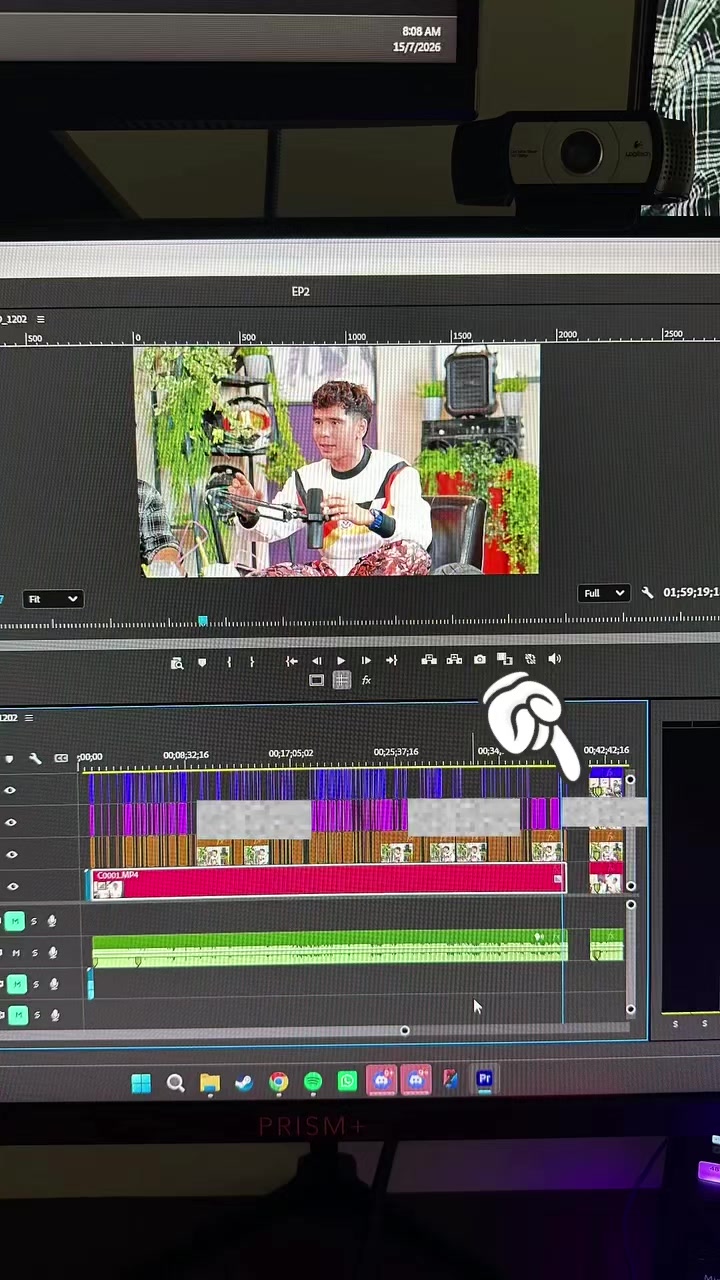The image size is (720, 1280).
Task: Click Export Frame camera icon
Action: 480,659
